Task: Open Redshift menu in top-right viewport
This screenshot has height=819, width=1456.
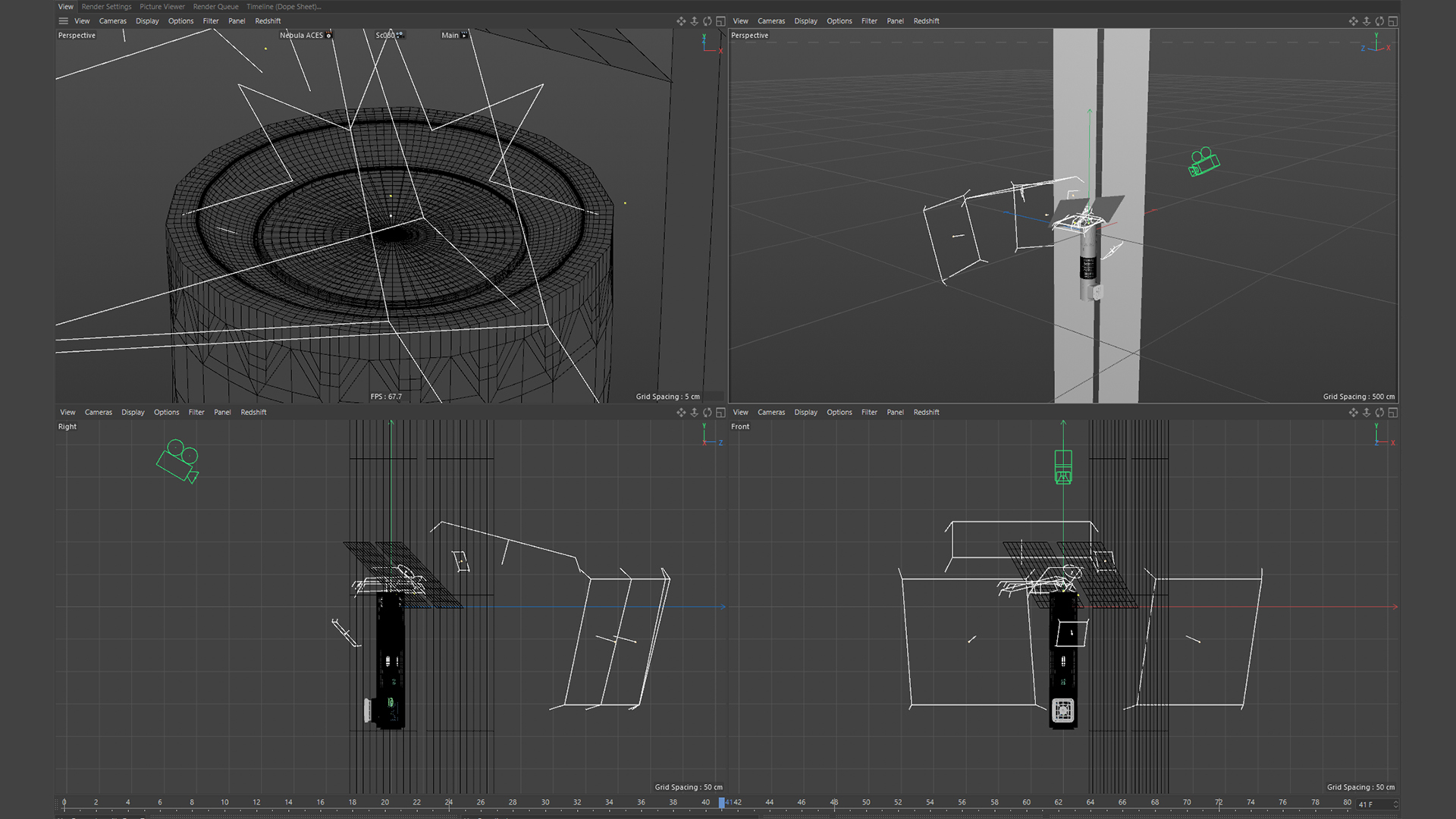Action: tap(926, 21)
